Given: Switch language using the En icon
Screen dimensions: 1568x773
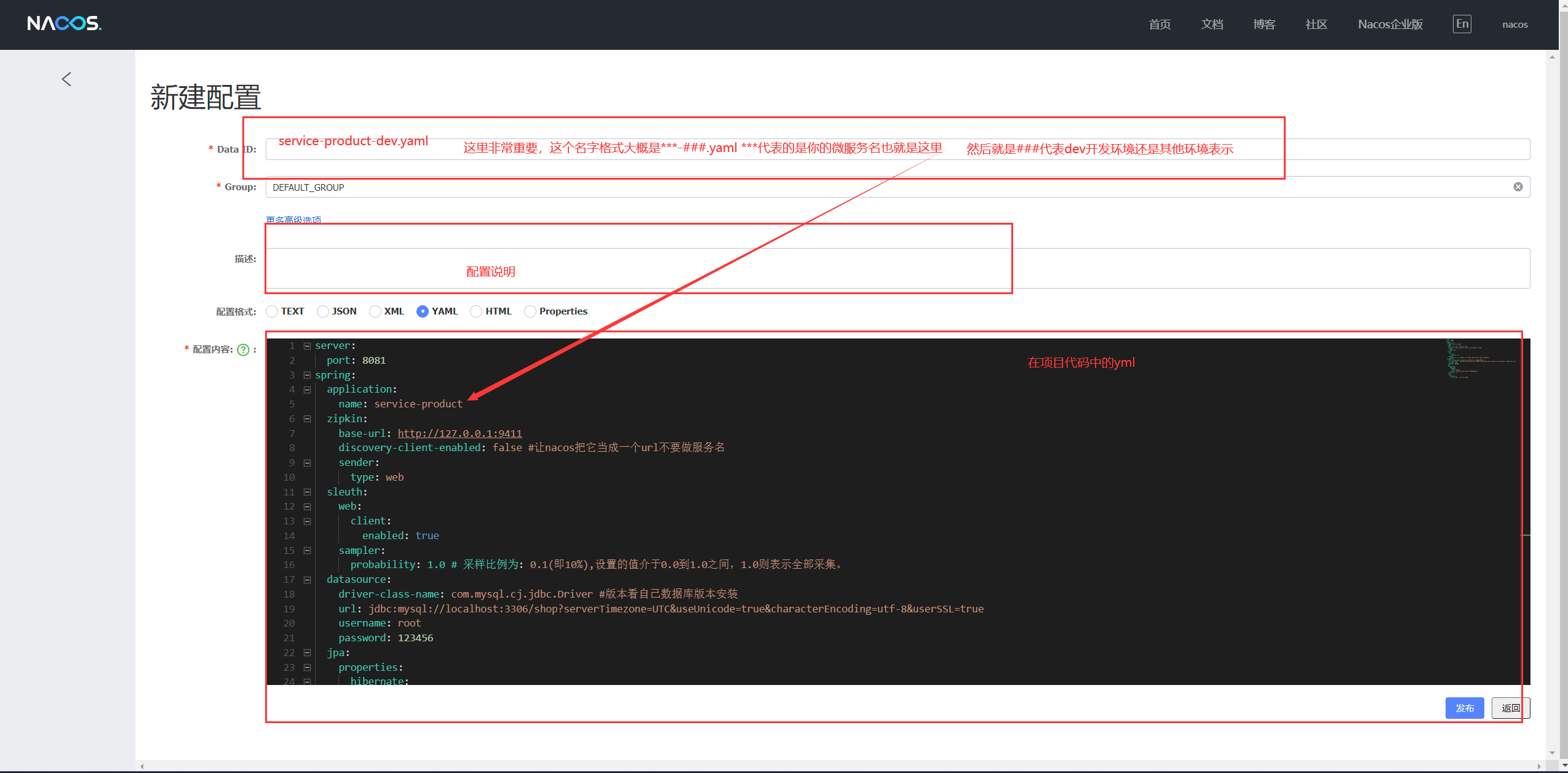Looking at the screenshot, I should (1461, 23).
